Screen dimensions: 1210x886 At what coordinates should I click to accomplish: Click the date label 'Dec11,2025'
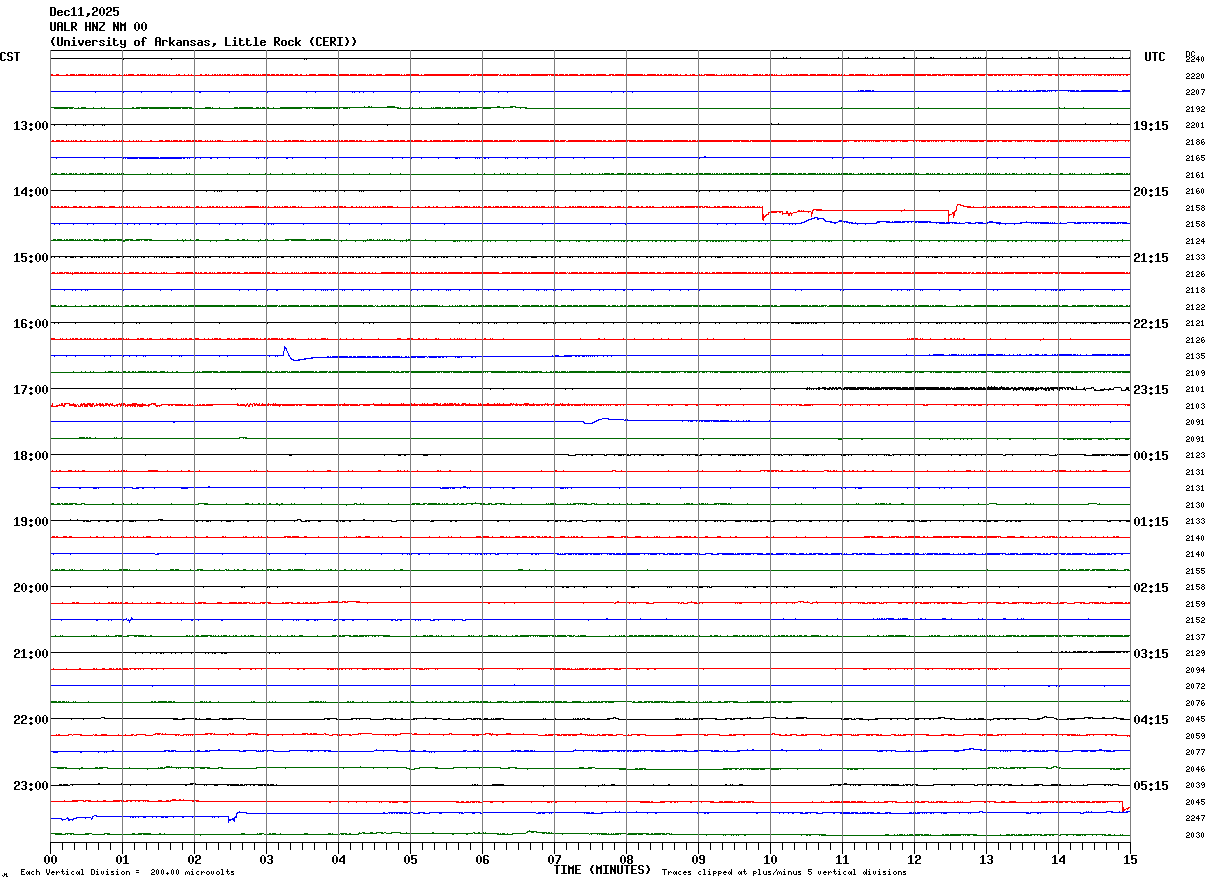pos(85,12)
